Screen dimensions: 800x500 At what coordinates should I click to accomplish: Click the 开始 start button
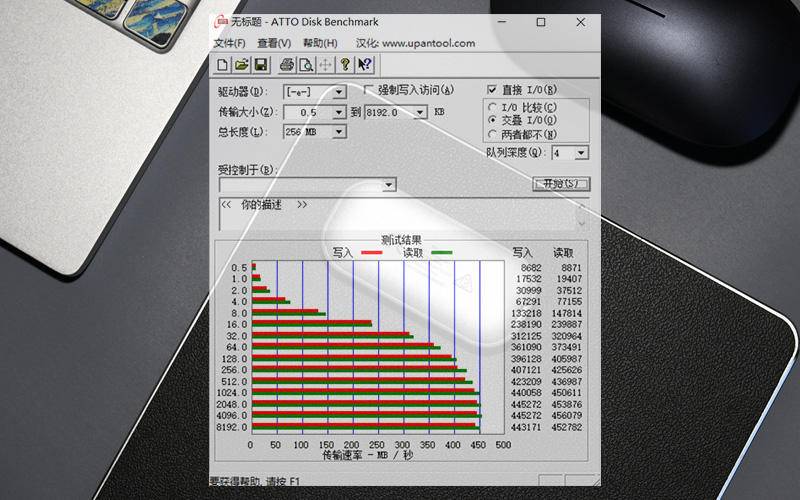tap(561, 184)
